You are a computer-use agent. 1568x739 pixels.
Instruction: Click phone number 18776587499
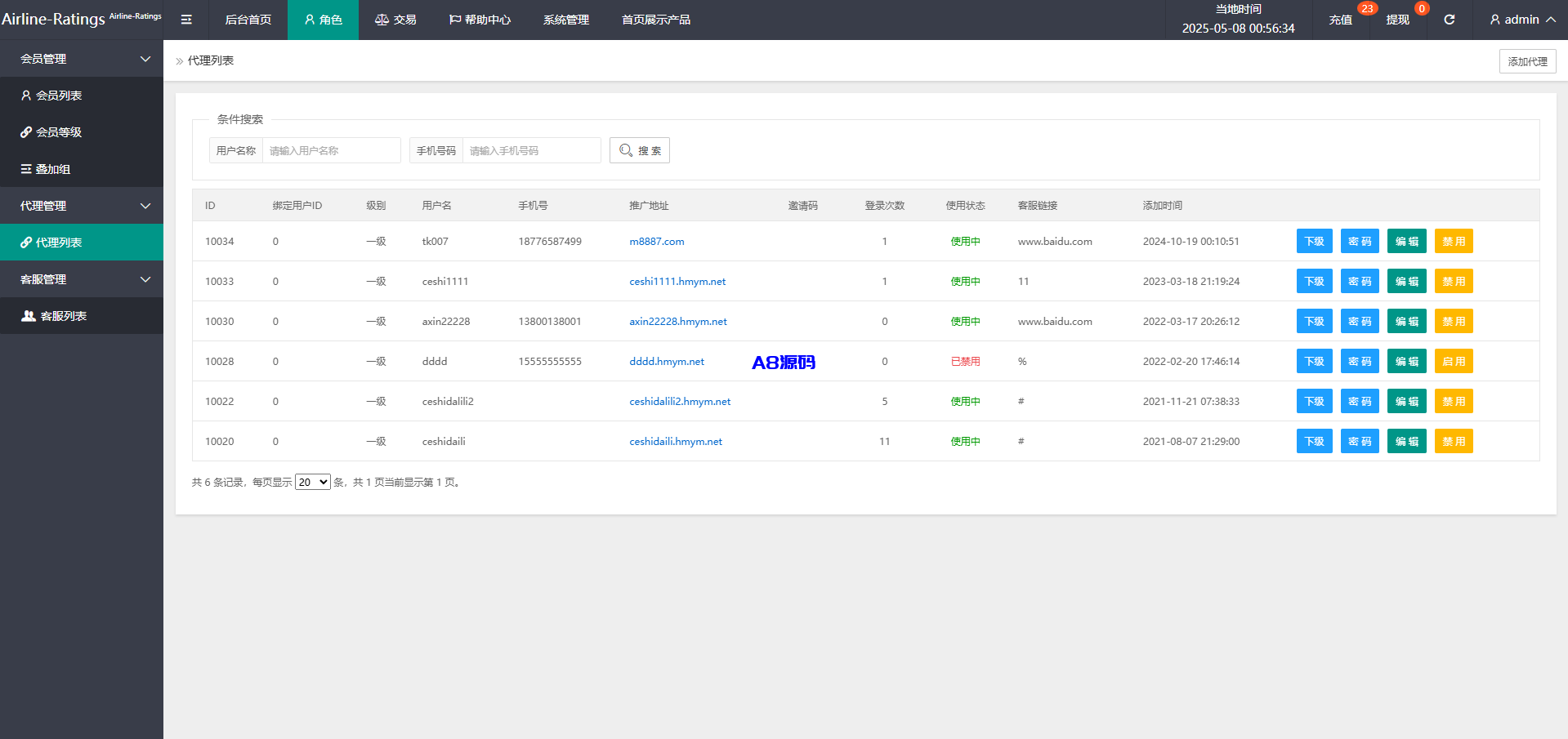550,242
